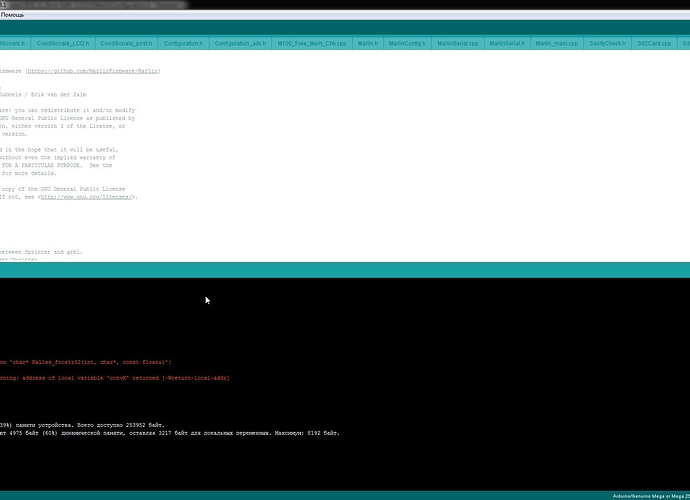Switch to the Conditionals_LCD.h tab

[63, 44]
